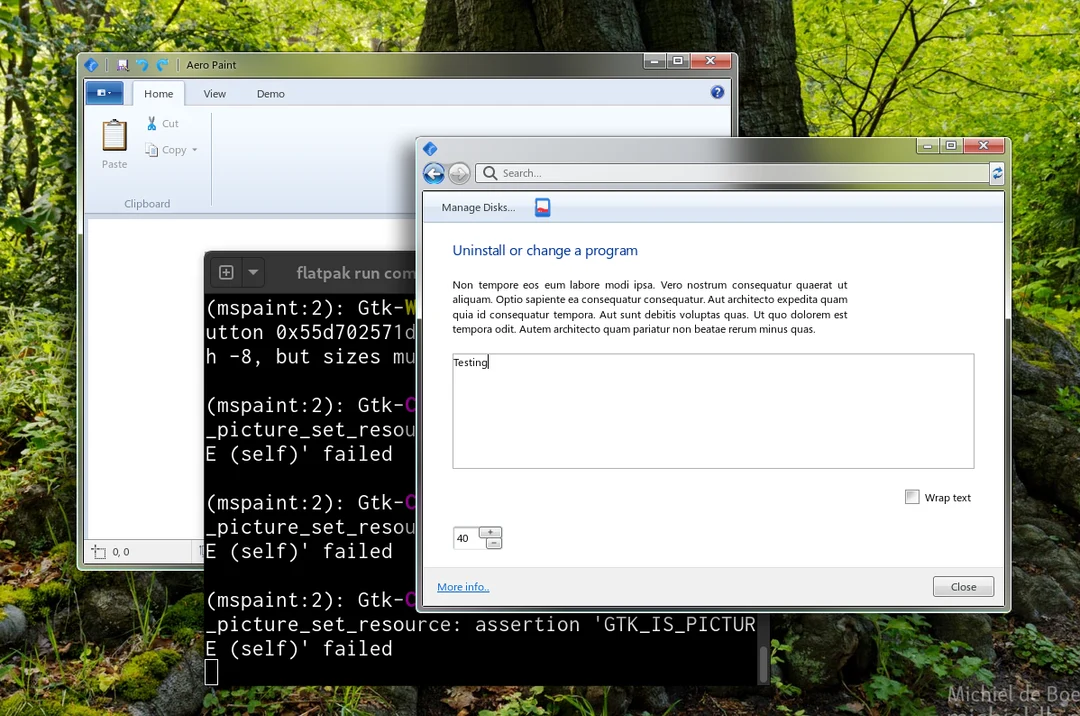The height and width of the screenshot is (716, 1080).
Task: Follow the More info link
Action: [x=462, y=587]
